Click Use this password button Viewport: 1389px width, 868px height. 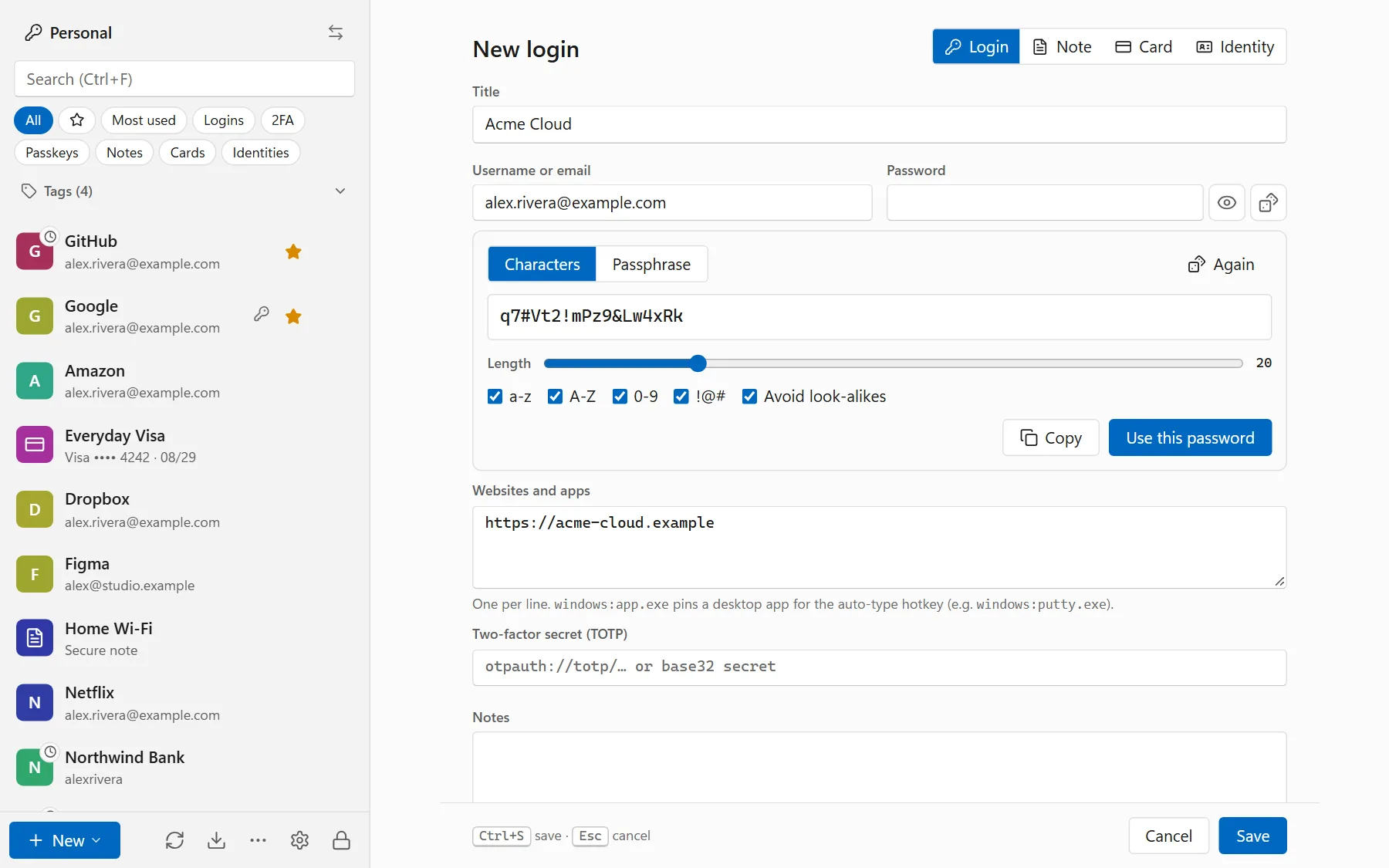click(1190, 438)
